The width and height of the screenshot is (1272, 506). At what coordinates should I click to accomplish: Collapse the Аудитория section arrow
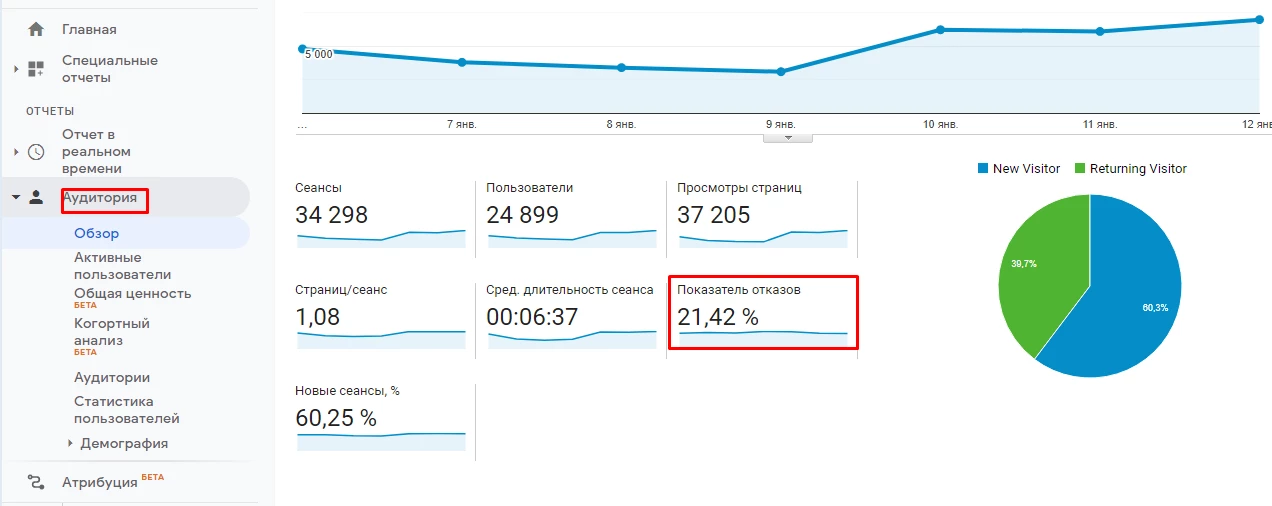coord(16,197)
